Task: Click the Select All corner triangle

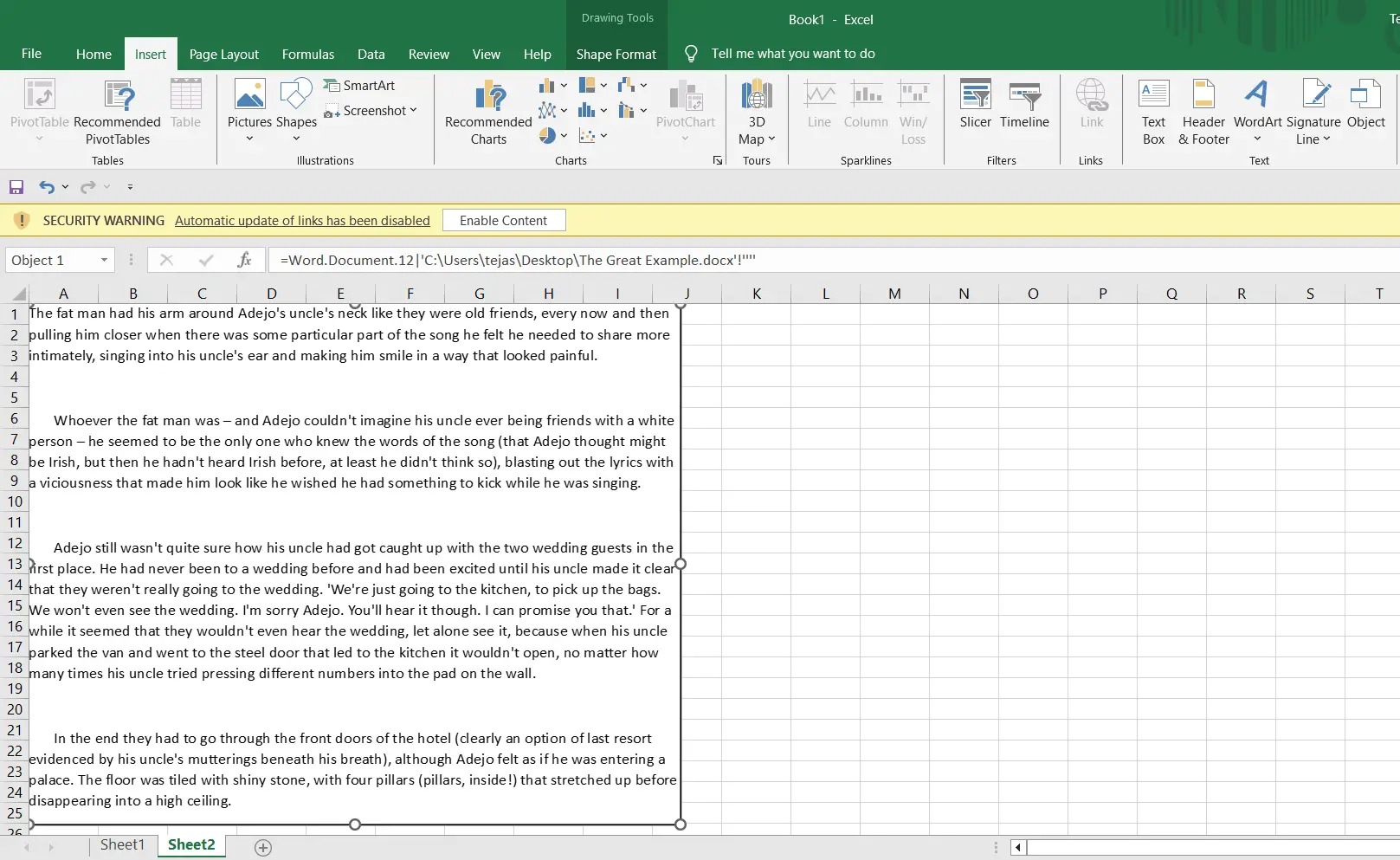Action: coord(17,294)
